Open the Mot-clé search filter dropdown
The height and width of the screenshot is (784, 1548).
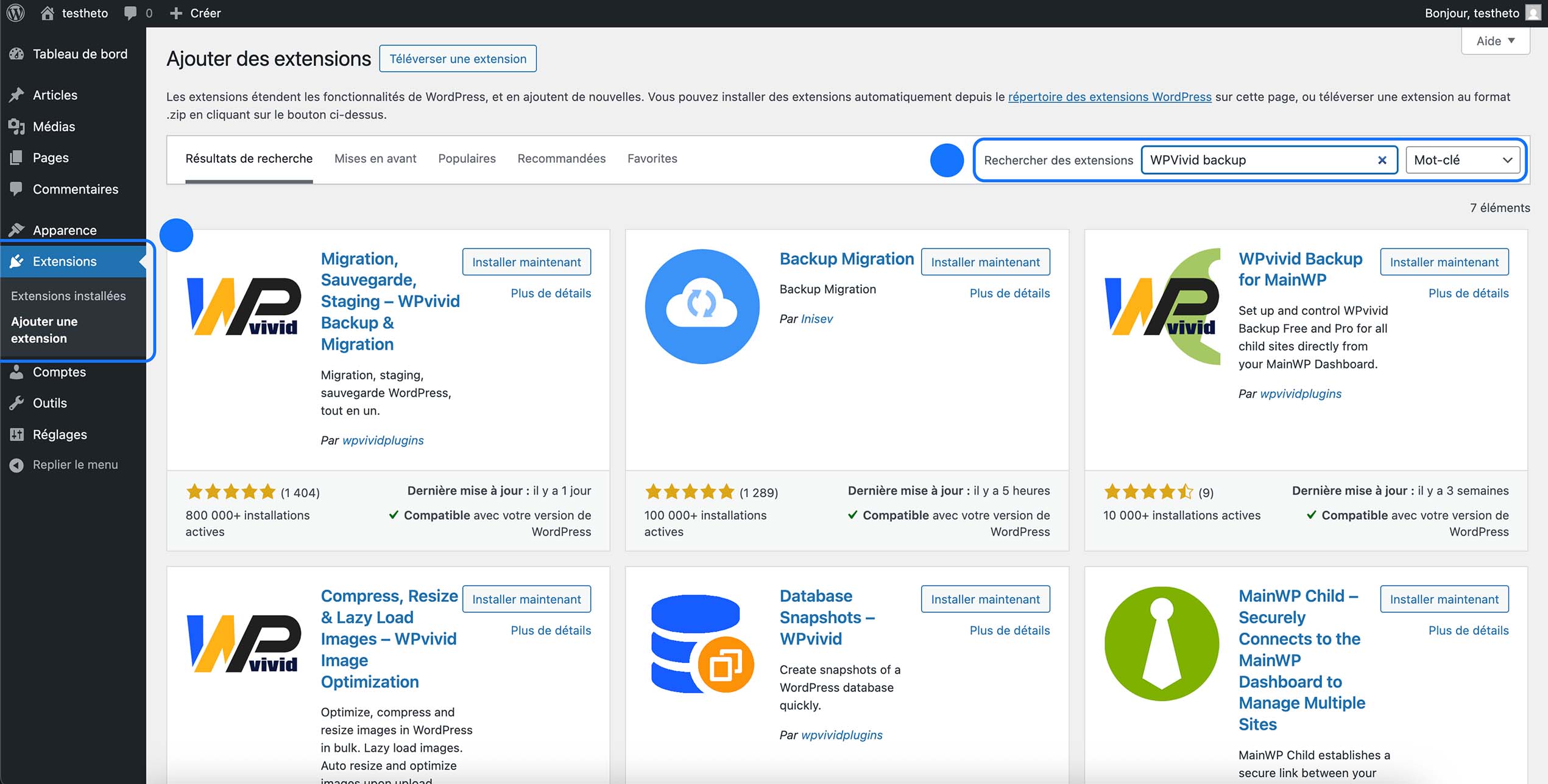1462,160
